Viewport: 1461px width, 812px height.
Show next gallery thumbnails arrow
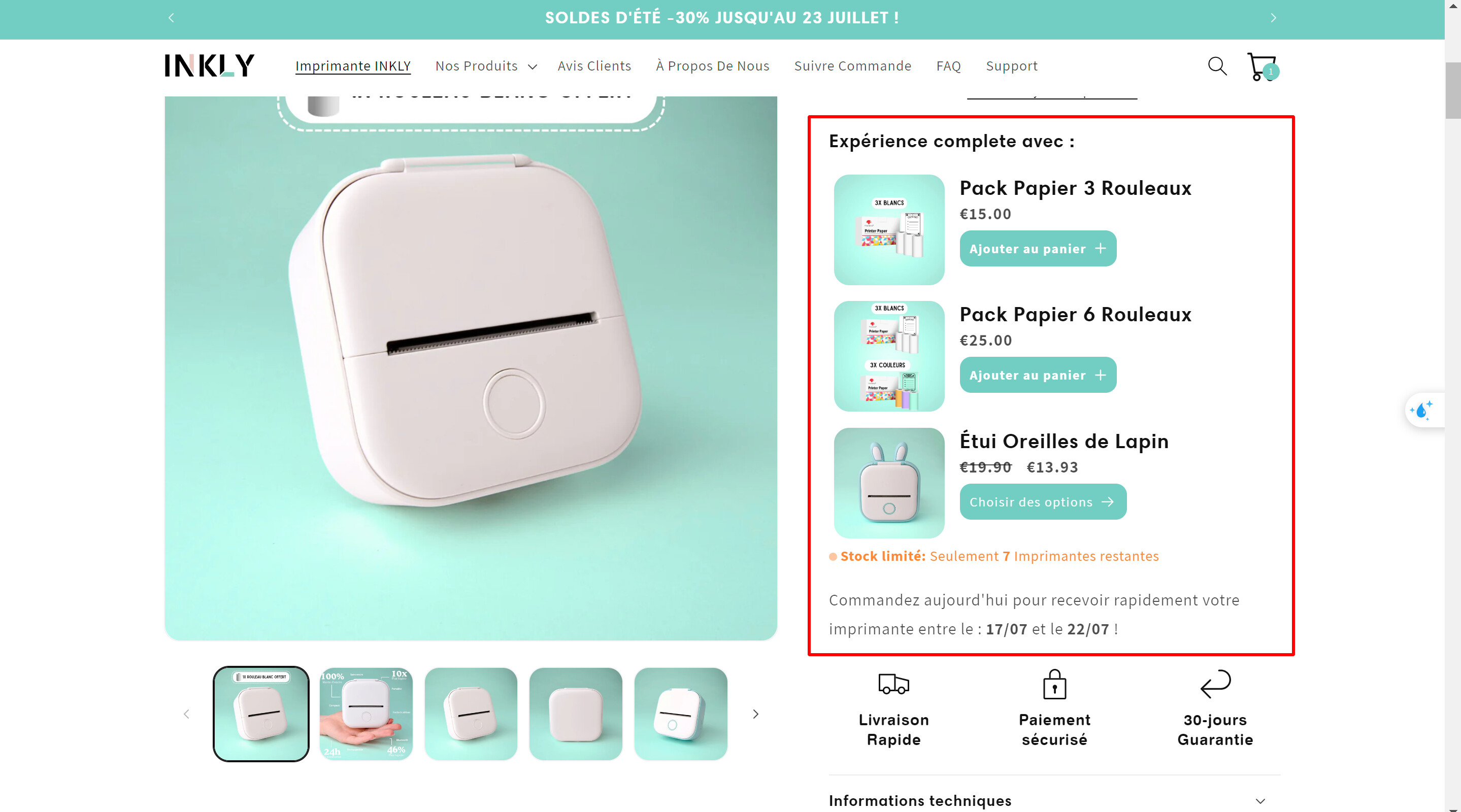755,714
